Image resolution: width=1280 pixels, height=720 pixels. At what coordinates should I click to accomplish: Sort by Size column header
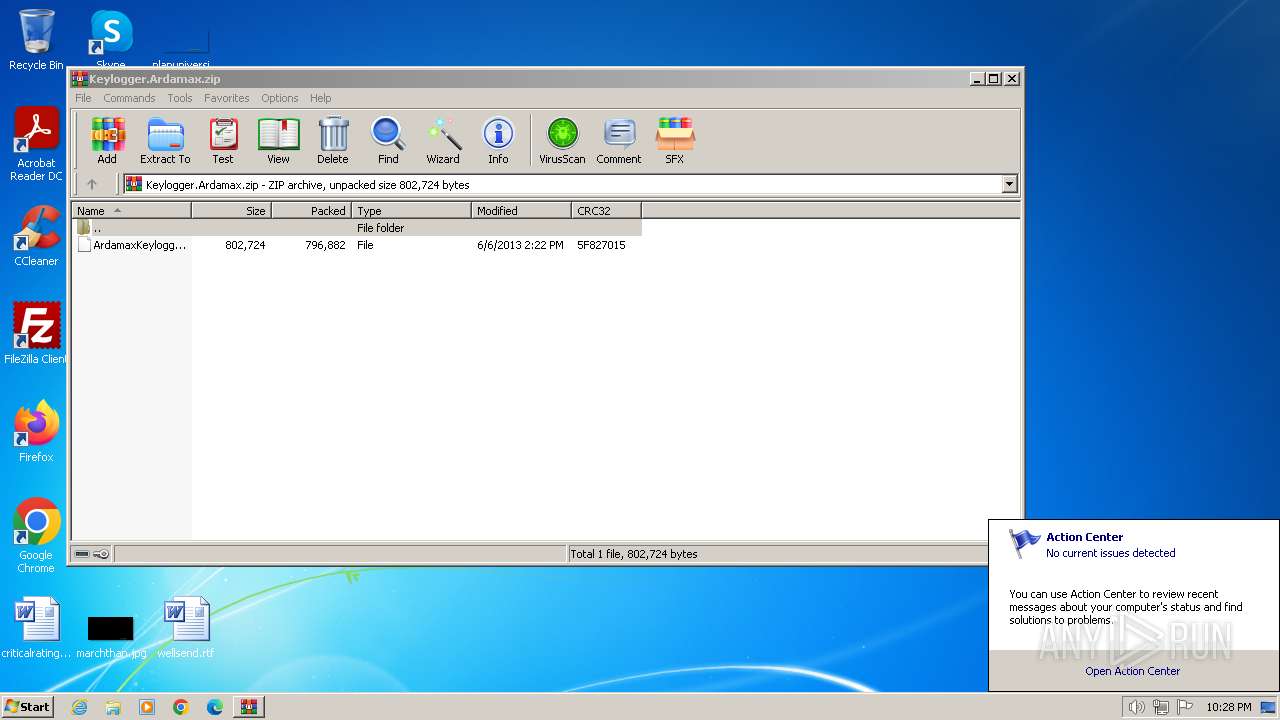(231, 211)
